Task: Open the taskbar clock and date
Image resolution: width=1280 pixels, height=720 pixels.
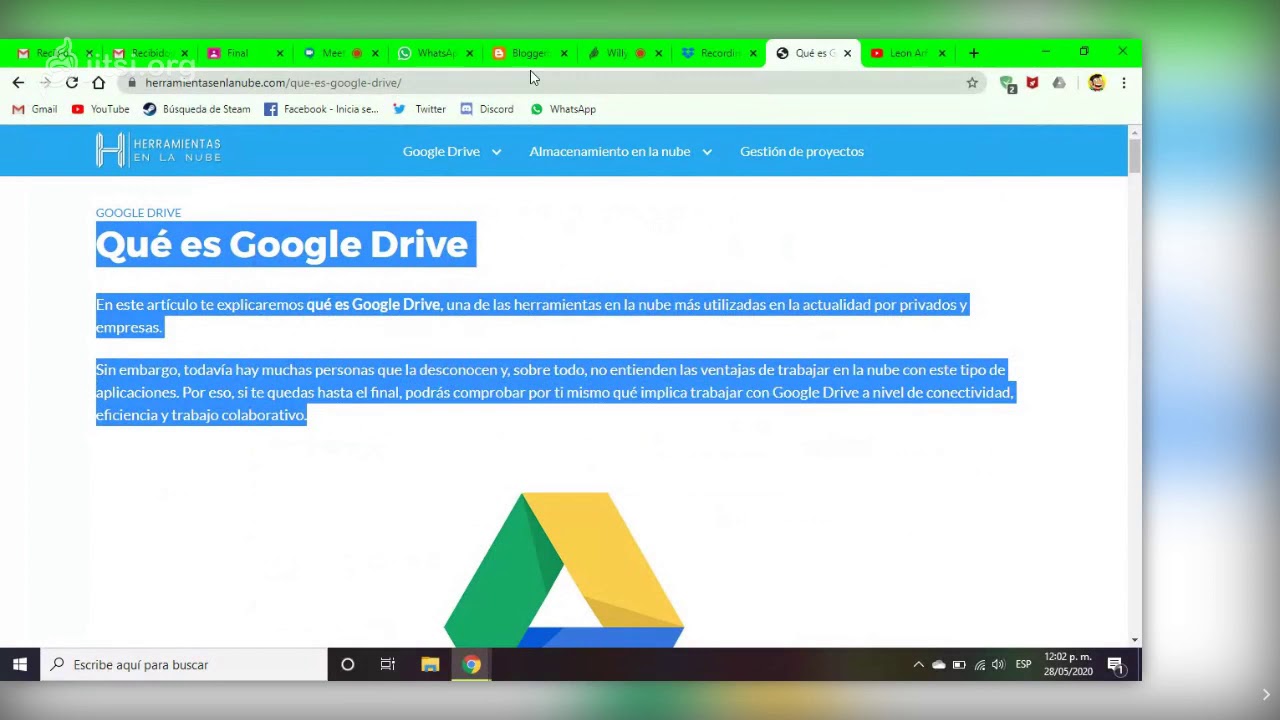Action: click(1068, 665)
